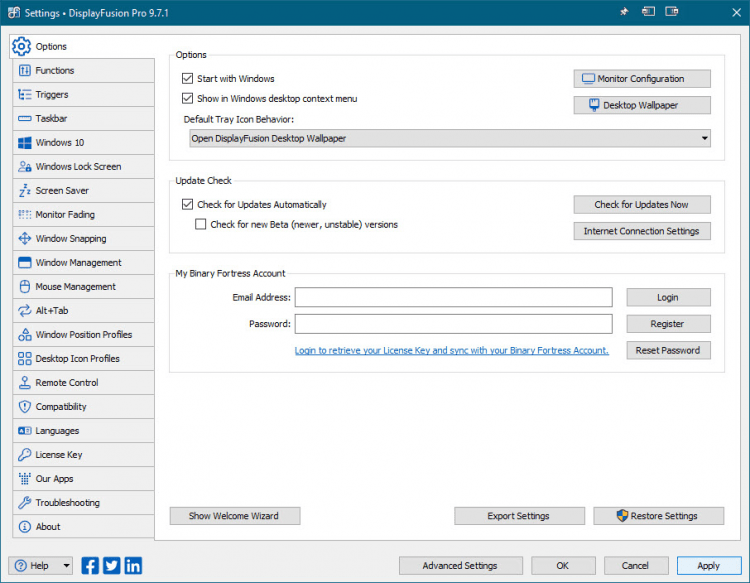Open the Help dropdown menu
The height and width of the screenshot is (583, 750).
tap(66, 565)
